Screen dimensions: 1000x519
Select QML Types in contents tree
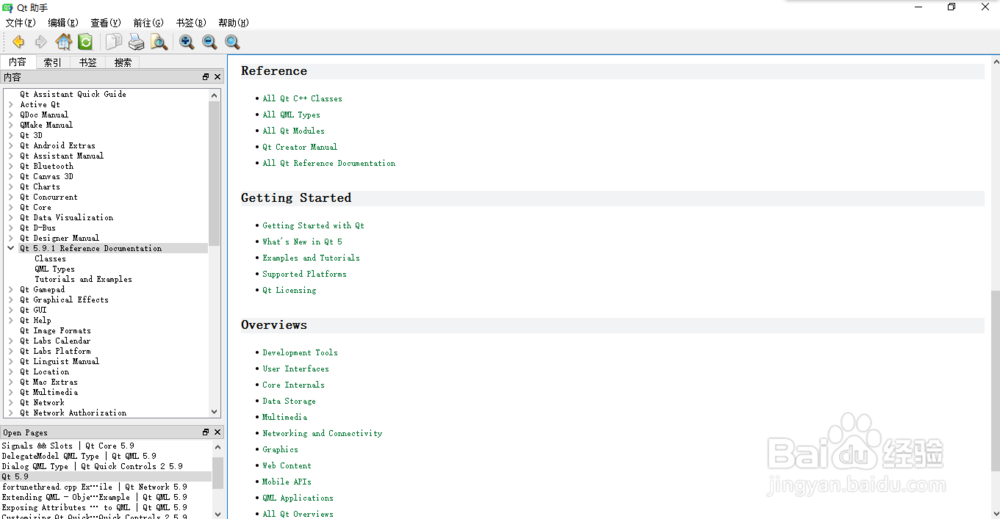[54, 269]
